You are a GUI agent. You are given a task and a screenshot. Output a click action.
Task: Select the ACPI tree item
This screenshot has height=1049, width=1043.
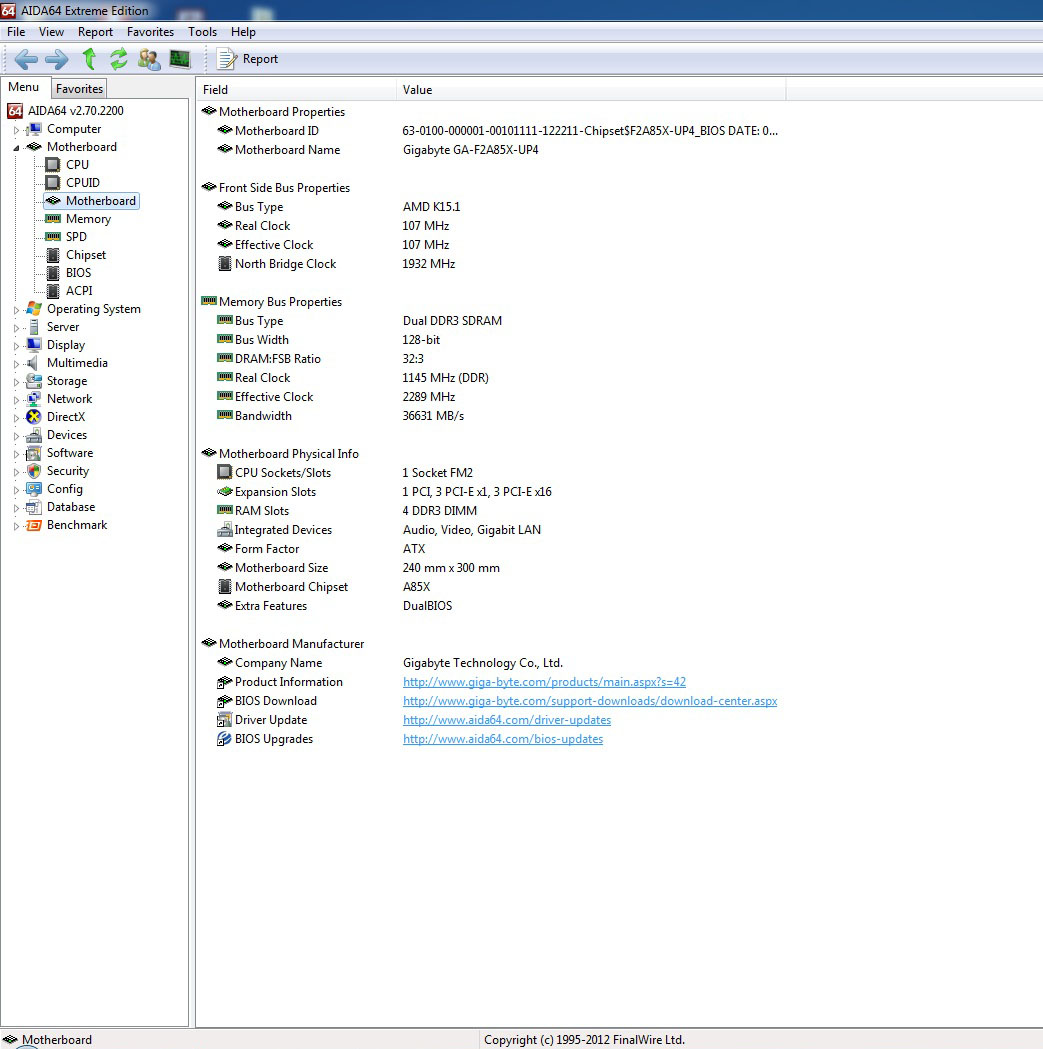click(x=79, y=291)
